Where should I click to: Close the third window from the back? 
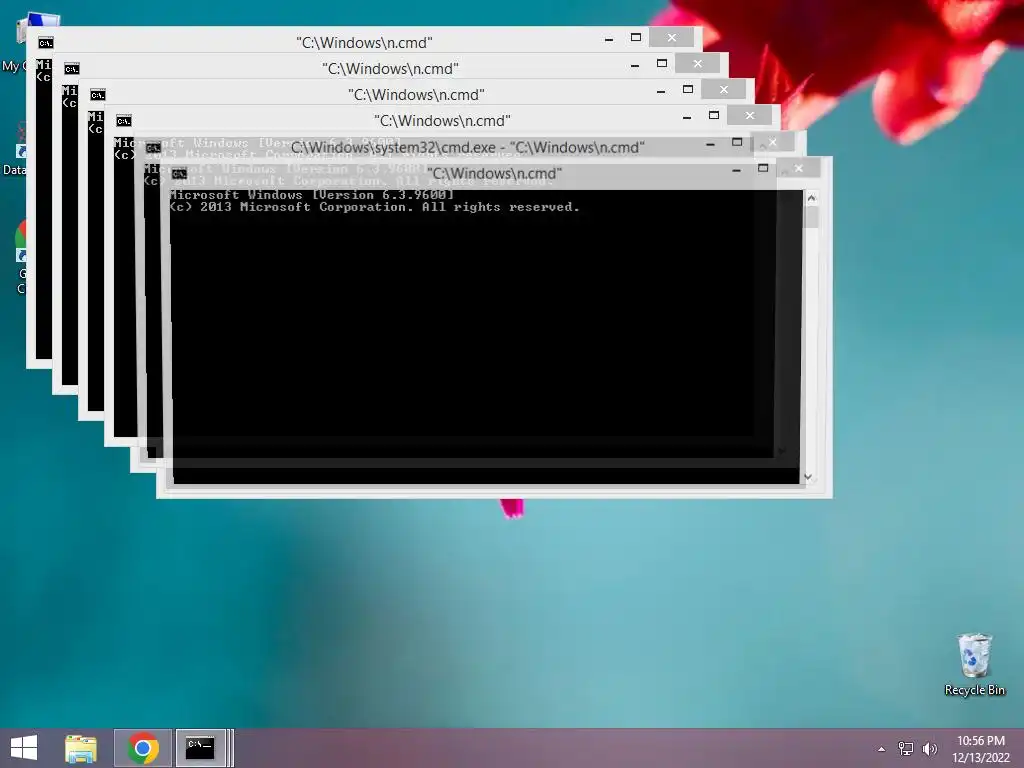724,90
